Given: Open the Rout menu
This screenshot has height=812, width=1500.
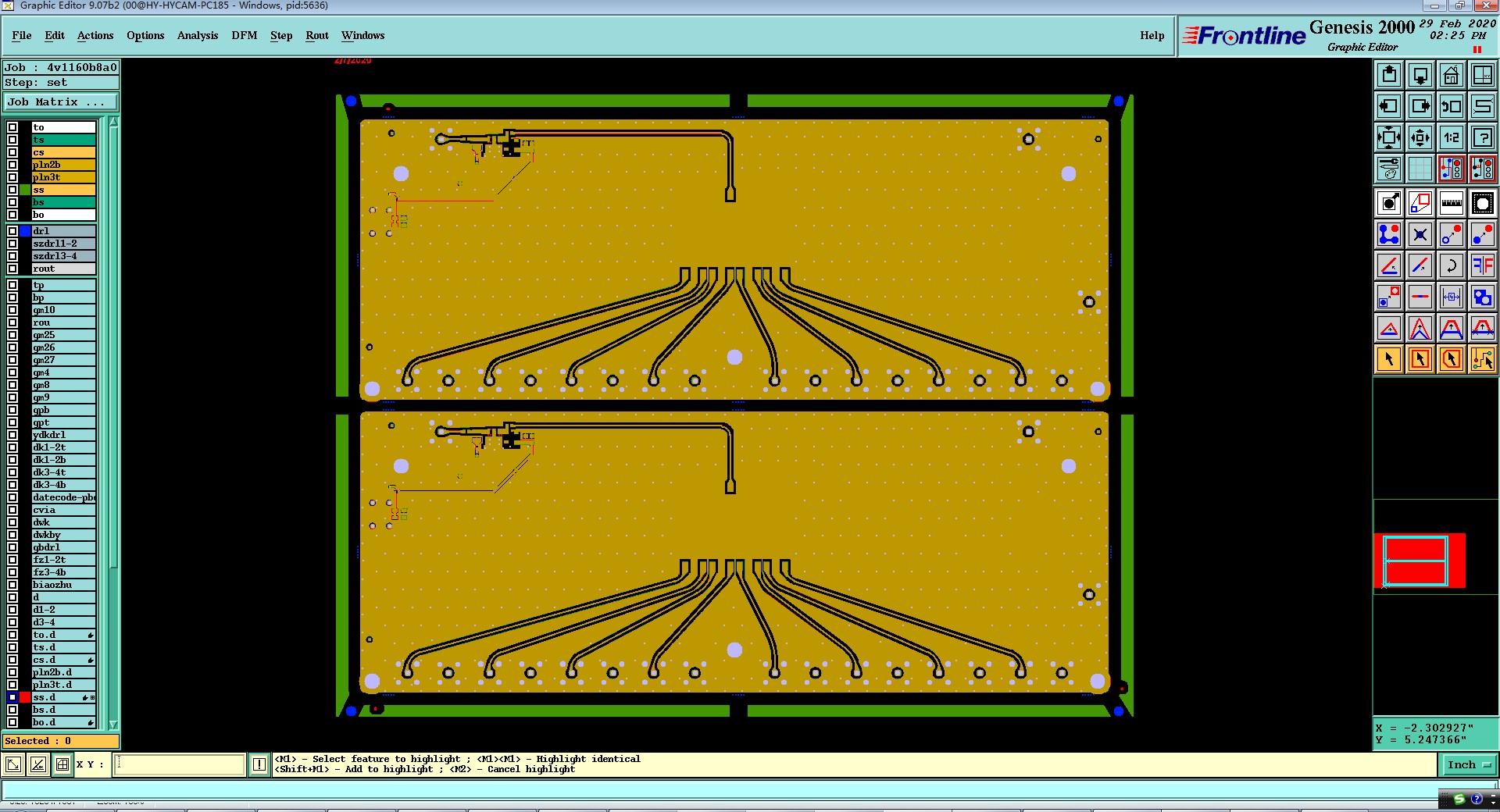Looking at the screenshot, I should click(317, 35).
